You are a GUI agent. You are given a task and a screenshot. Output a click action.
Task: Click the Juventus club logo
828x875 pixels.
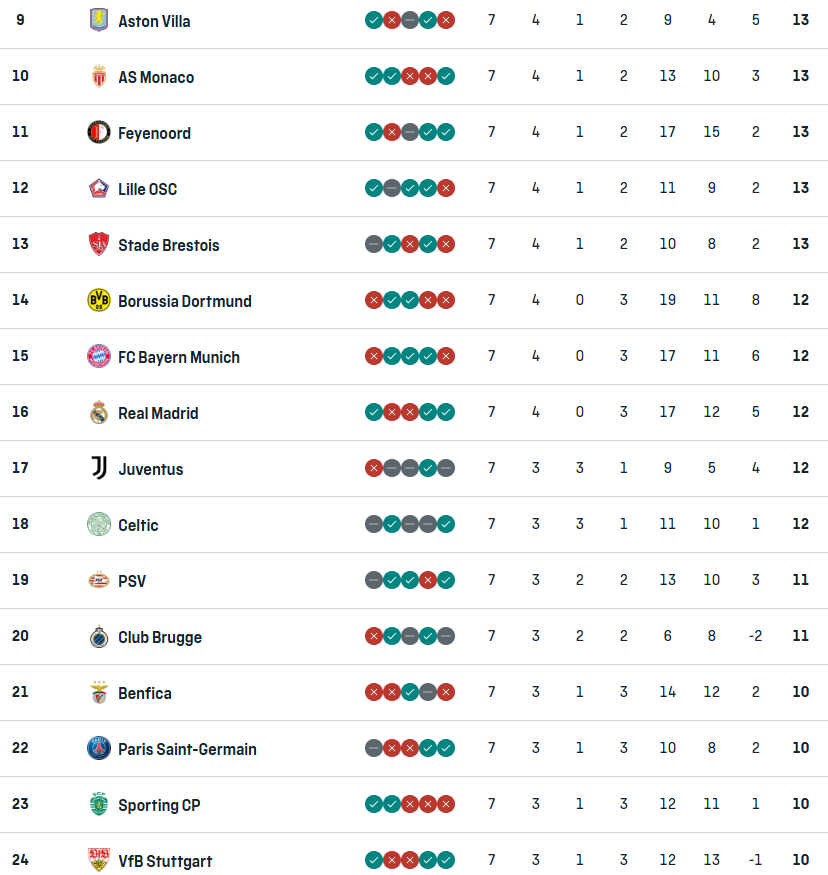coord(97,468)
